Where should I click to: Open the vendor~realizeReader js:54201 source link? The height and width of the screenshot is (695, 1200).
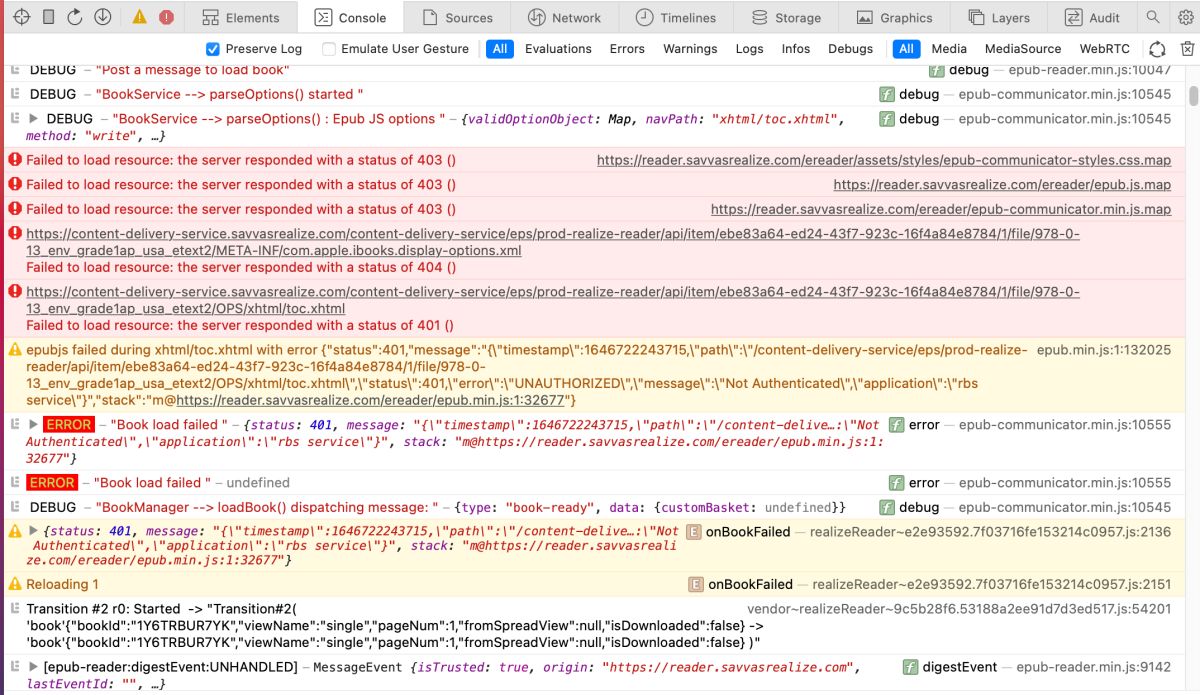(x=959, y=608)
